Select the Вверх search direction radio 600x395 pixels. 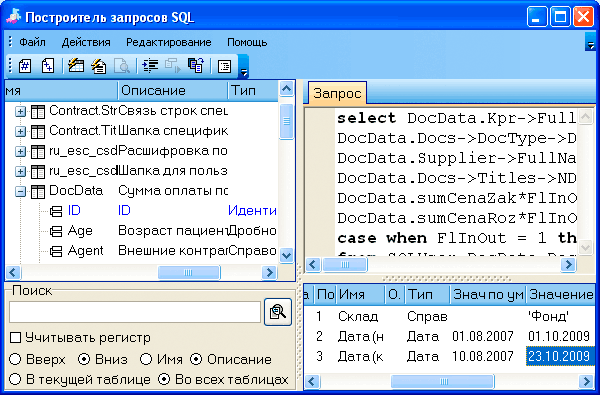coord(15,359)
